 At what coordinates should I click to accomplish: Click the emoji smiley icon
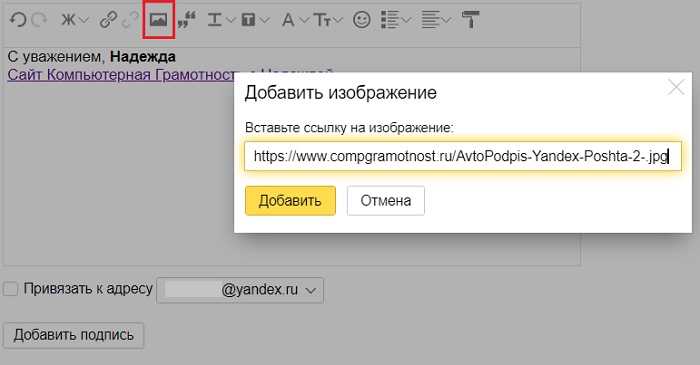362,20
